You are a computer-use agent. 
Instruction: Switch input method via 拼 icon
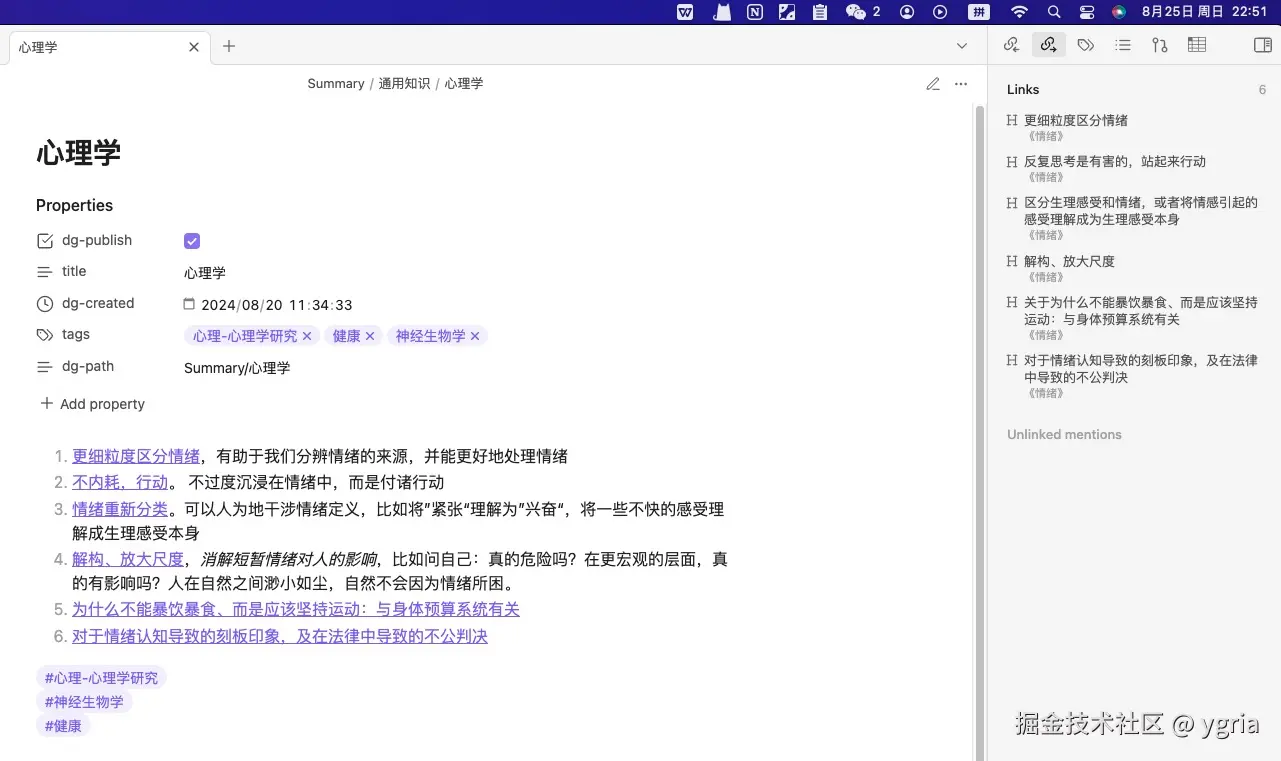979,12
